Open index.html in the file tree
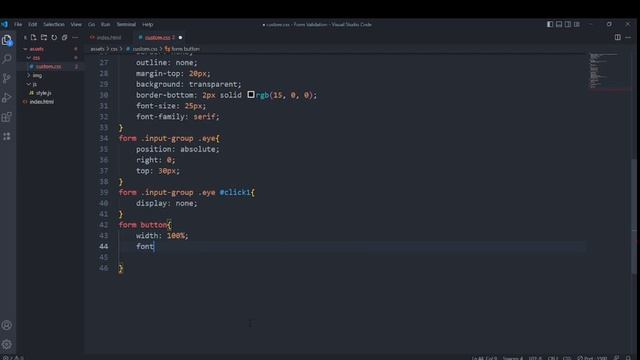Viewport: 640px width, 360px height. [41, 102]
